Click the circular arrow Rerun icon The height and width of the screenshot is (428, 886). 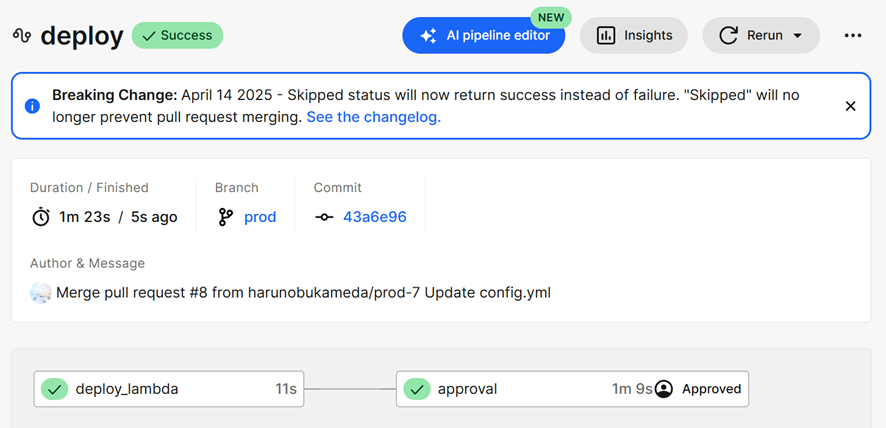point(728,36)
